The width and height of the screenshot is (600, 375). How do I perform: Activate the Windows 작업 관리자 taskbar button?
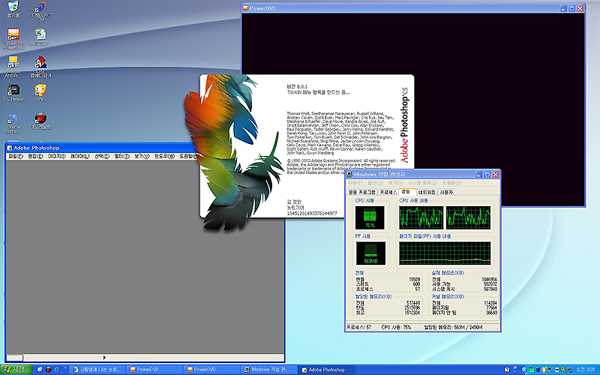tap(269, 370)
